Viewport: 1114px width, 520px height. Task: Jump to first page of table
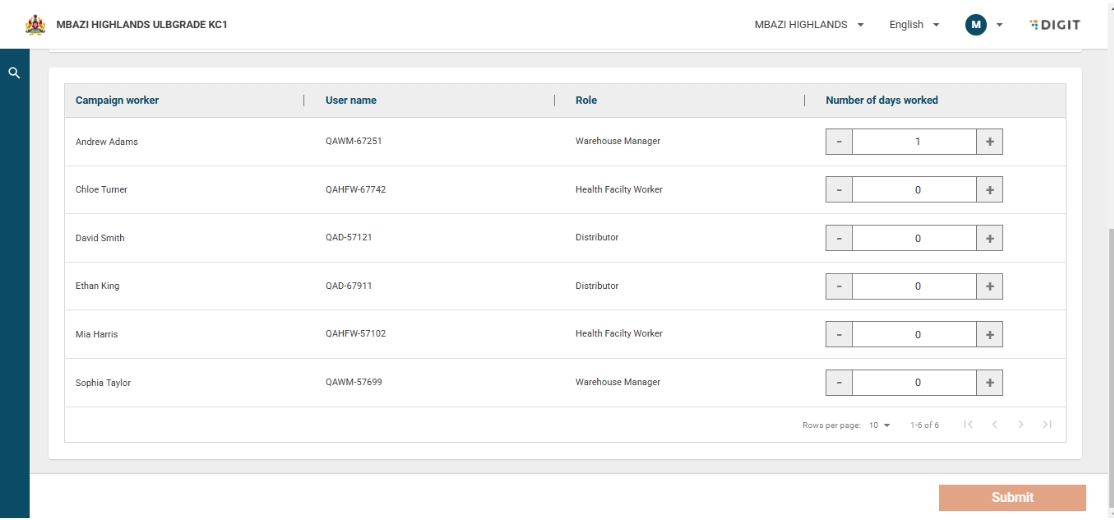(x=968, y=425)
